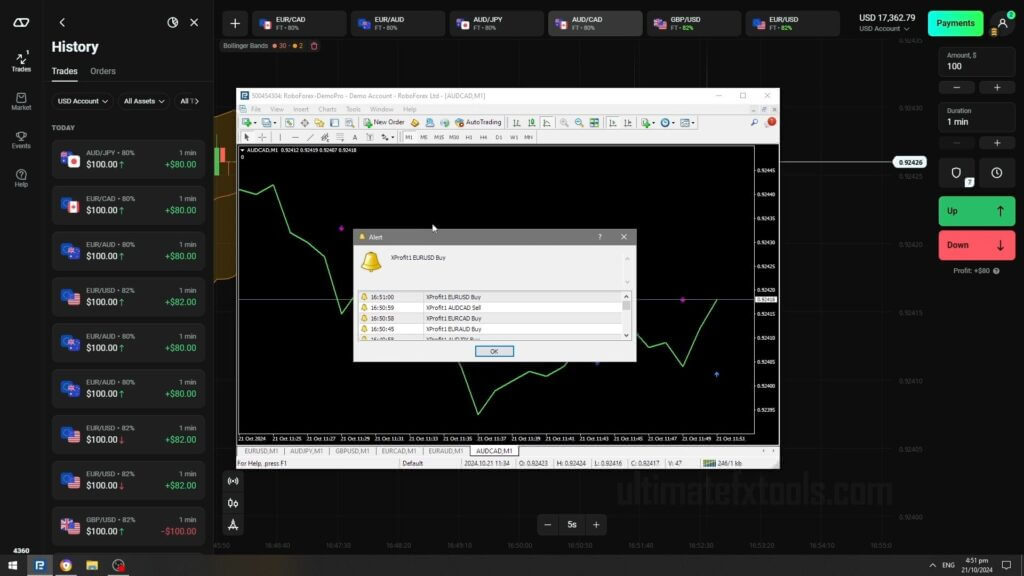
Task: Open the Help section in the sidebar
Action: 20,177
